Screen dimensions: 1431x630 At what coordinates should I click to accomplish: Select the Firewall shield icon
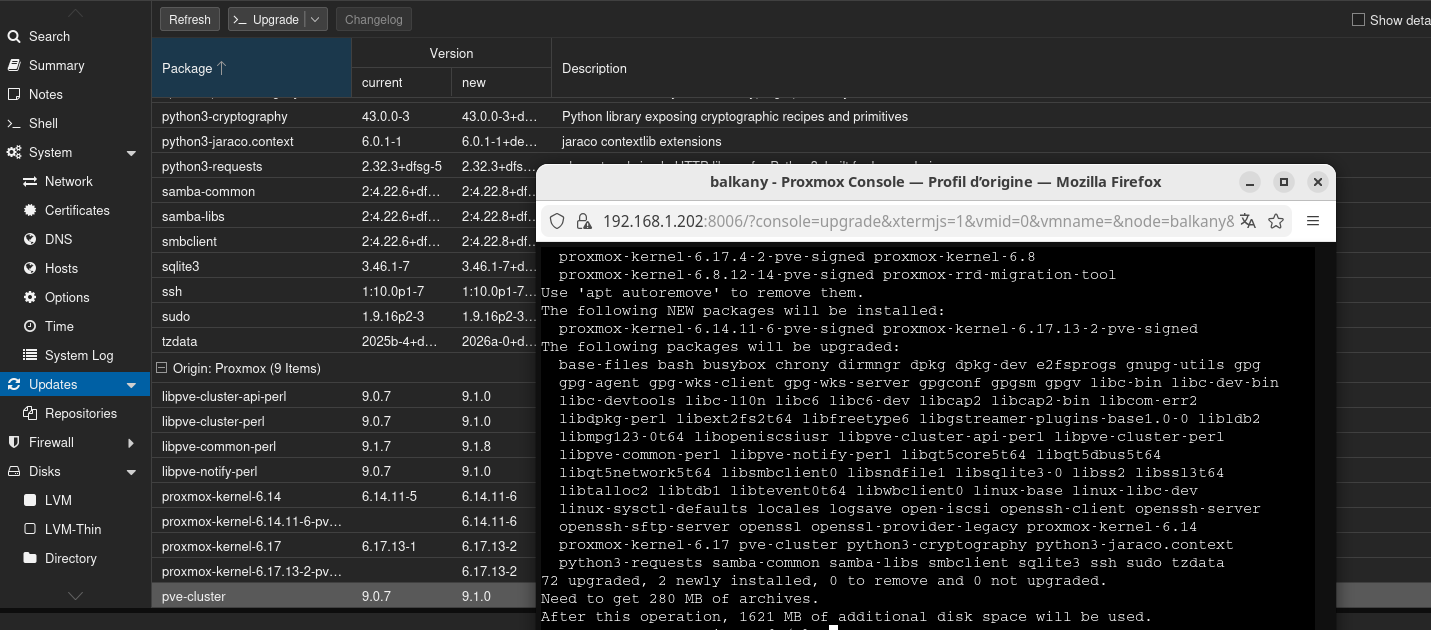tap(14, 442)
